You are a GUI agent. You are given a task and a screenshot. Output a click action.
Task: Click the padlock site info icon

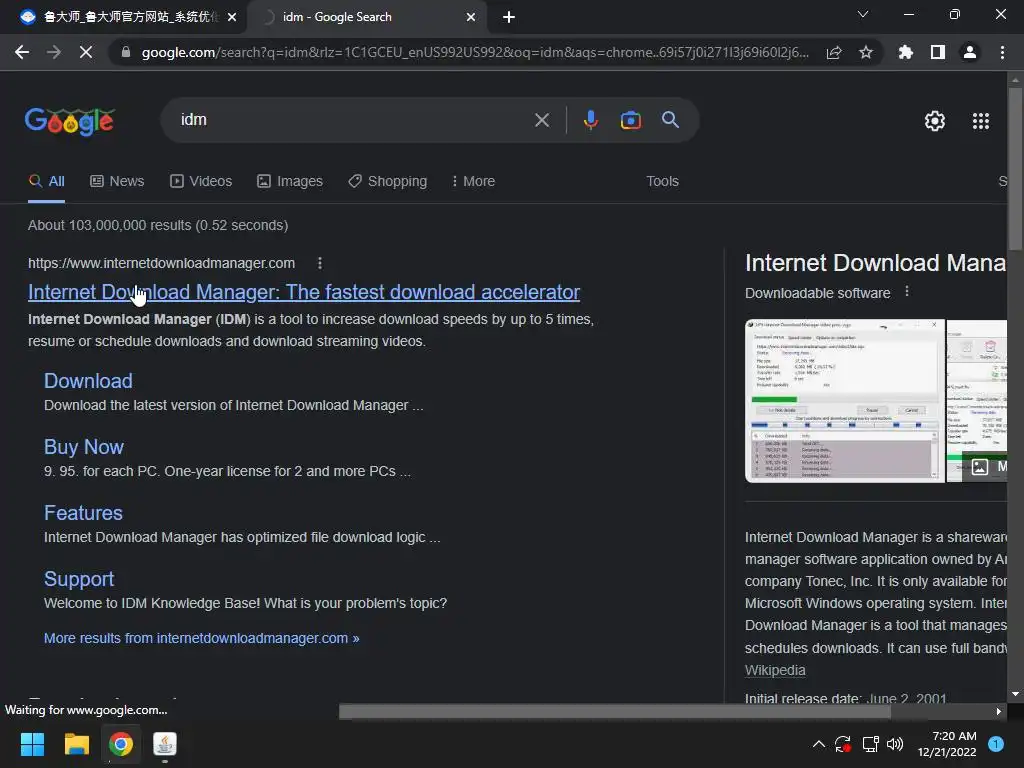tap(125, 52)
